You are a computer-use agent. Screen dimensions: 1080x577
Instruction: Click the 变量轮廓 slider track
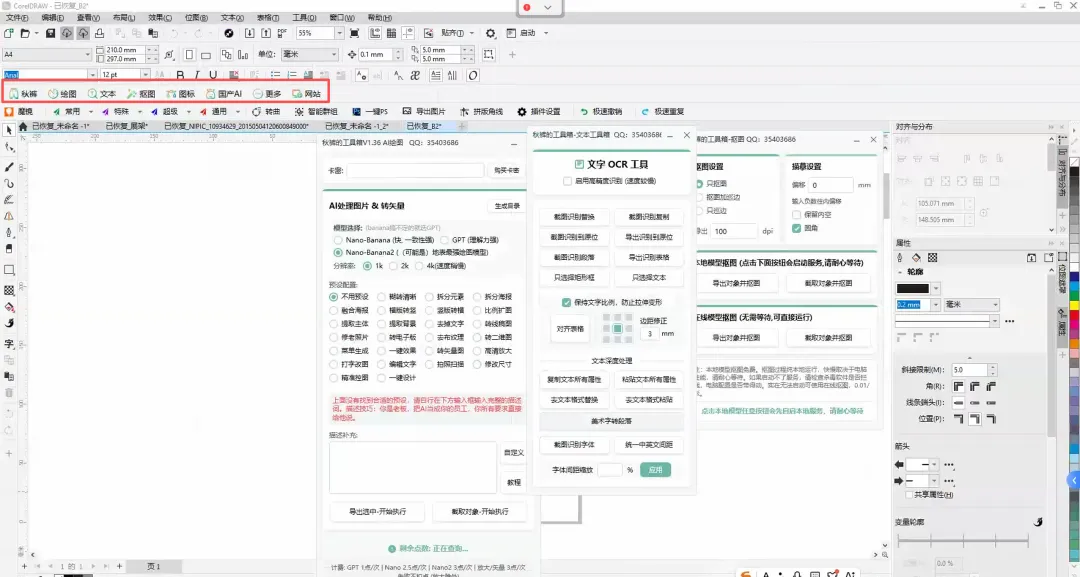click(963, 542)
